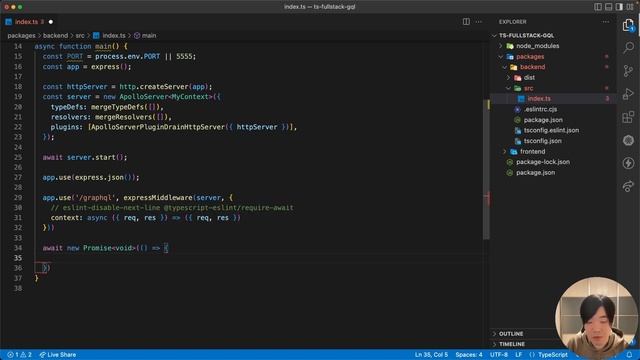The height and width of the screenshot is (360, 640).
Task: Click backend breadcrumb segment
Action: (x=56, y=36)
